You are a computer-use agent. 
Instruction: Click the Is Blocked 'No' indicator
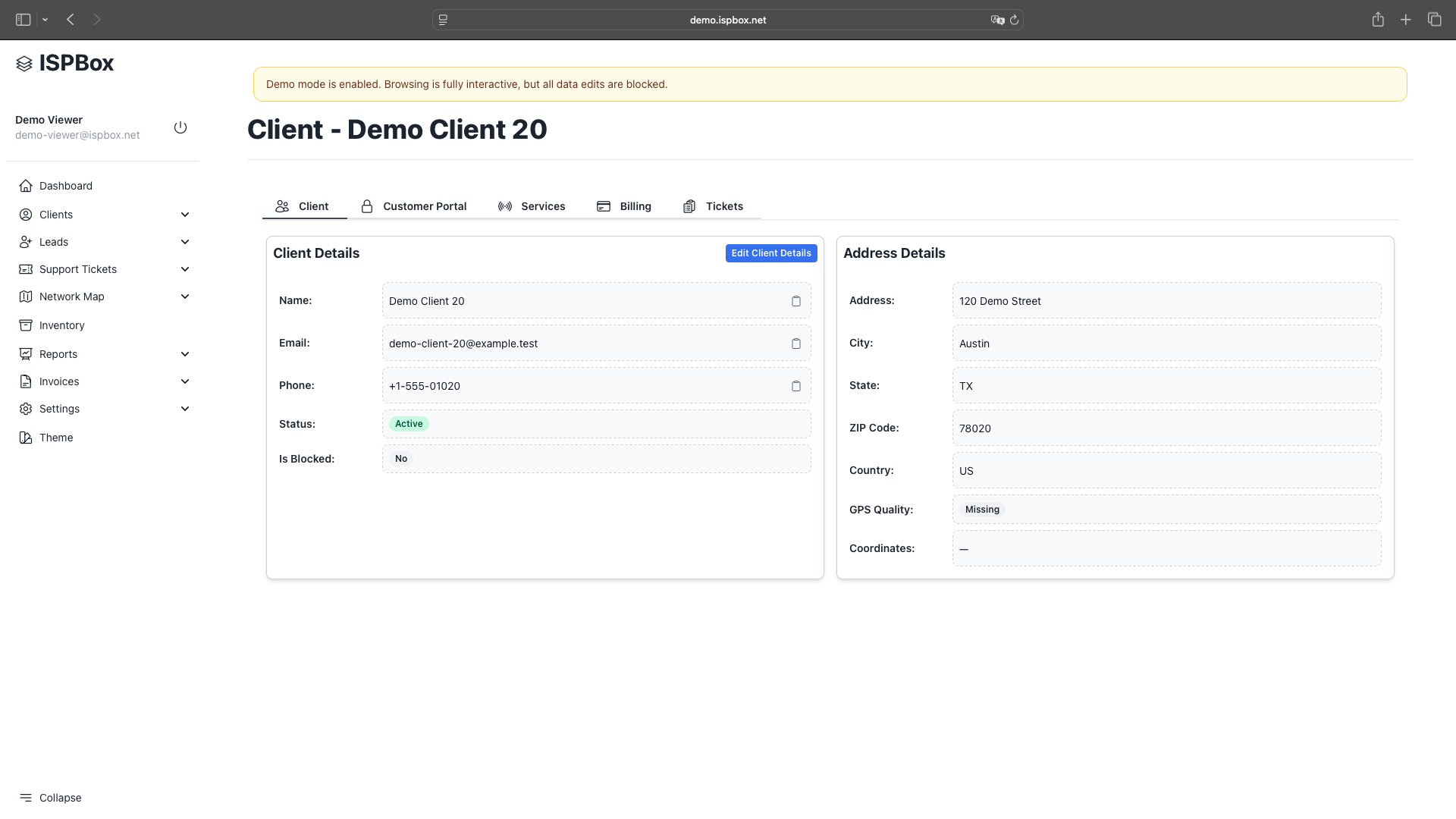tap(400, 458)
